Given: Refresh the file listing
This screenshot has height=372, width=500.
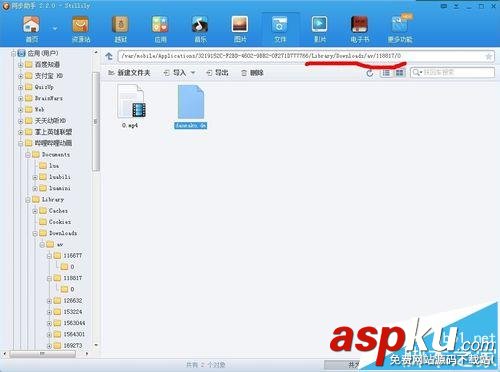Looking at the screenshot, I should point(370,73).
